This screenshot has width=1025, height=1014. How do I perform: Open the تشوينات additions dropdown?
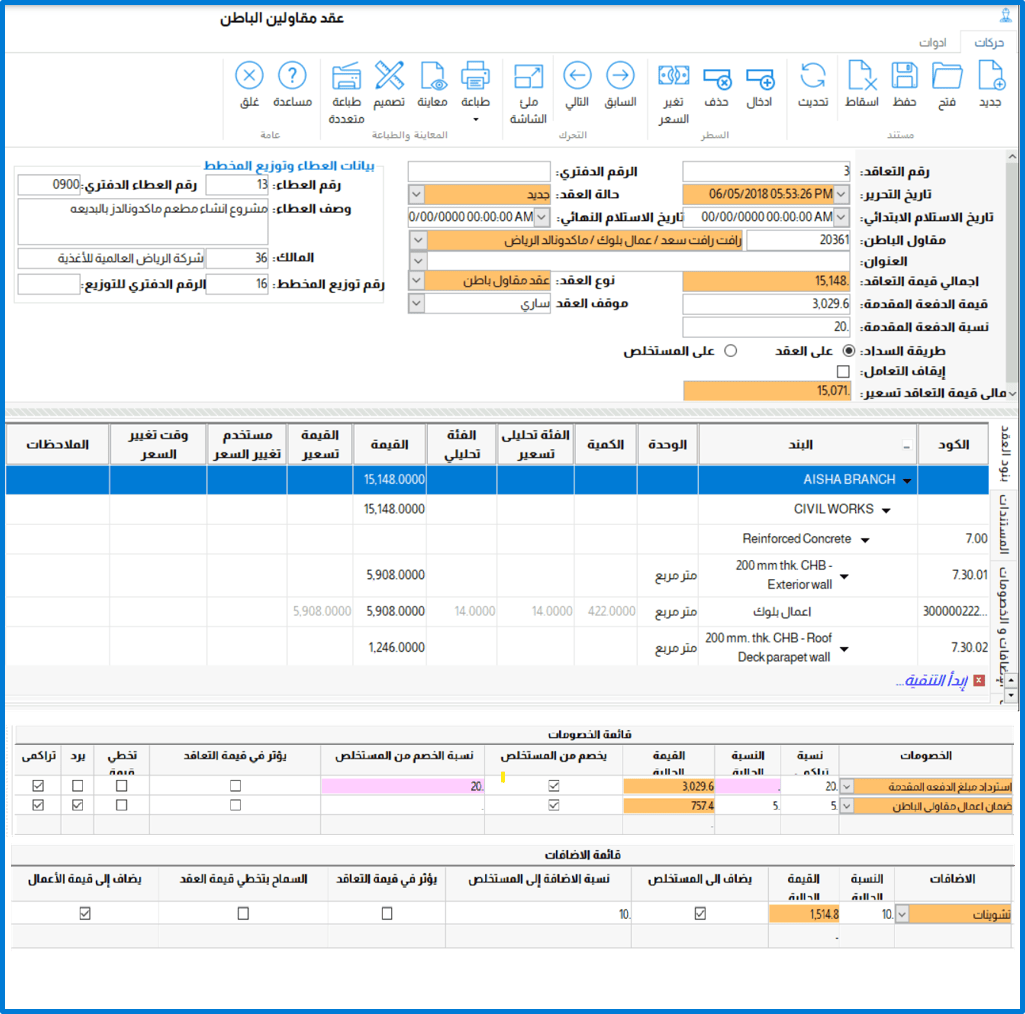[902, 914]
